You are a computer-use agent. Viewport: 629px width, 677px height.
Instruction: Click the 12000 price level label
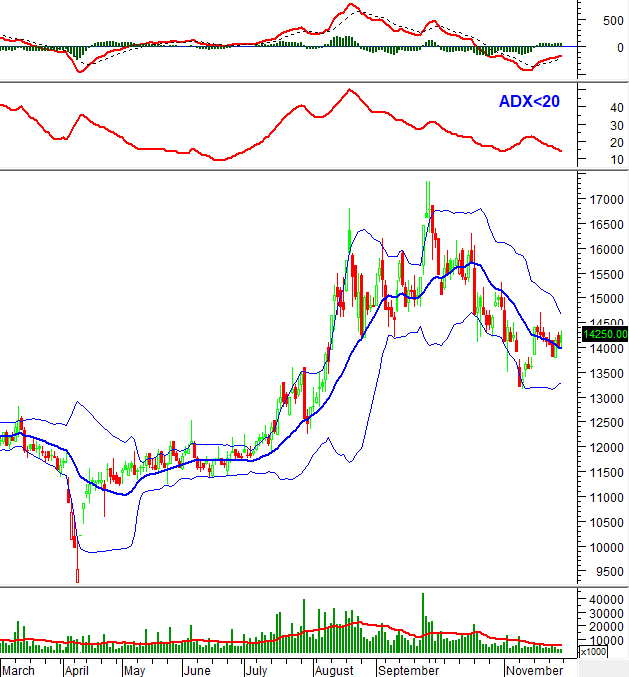tap(603, 448)
